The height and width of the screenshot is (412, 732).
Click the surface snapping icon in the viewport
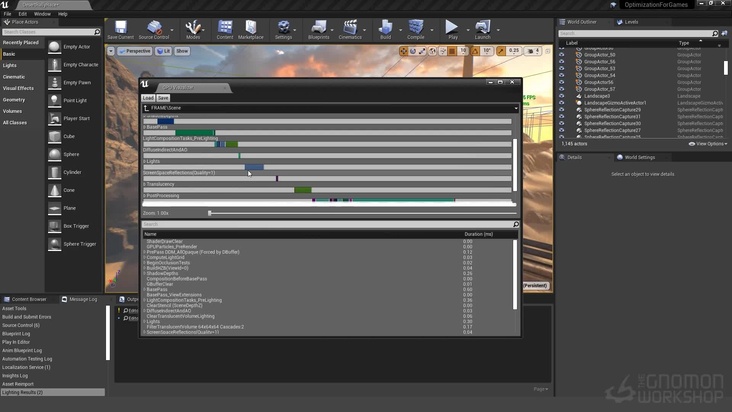point(443,51)
